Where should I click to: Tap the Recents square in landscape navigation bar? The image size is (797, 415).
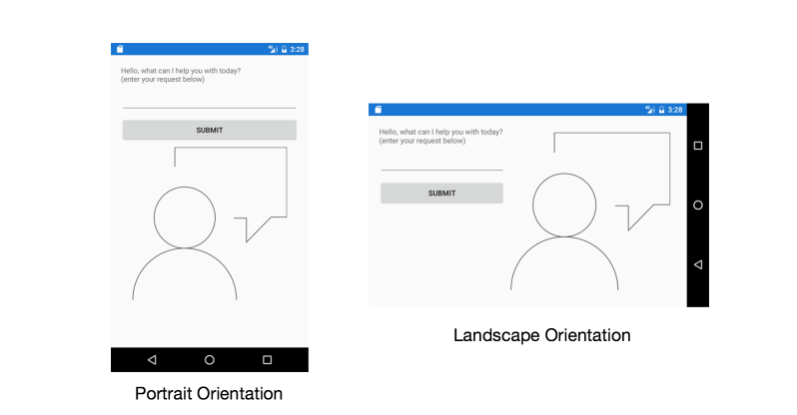pyautogui.click(x=698, y=145)
